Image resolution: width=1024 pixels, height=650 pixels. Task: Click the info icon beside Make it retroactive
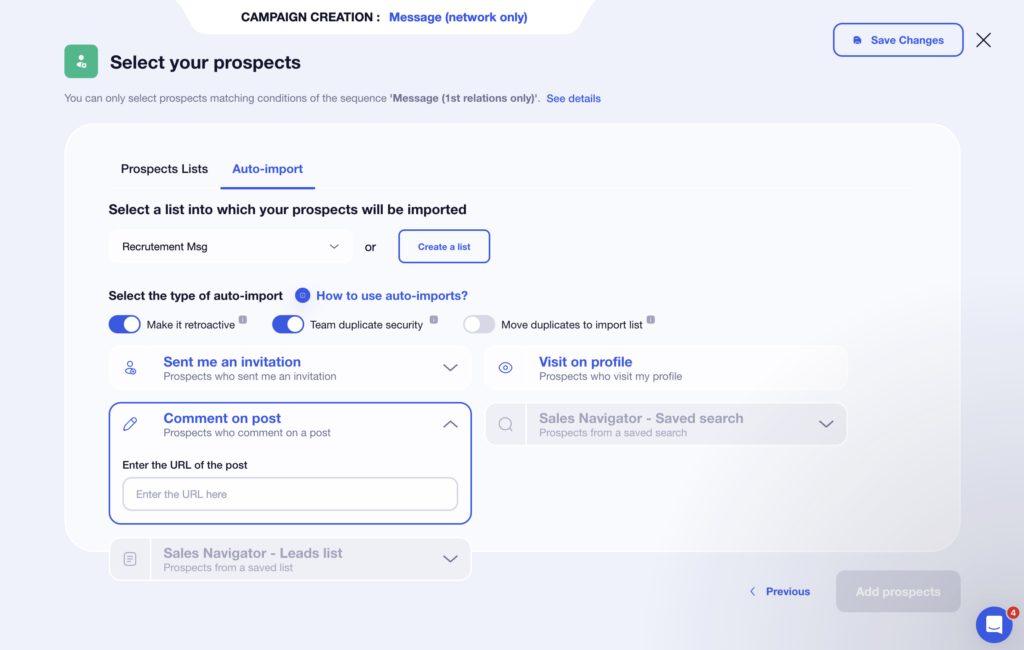pos(243,321)
